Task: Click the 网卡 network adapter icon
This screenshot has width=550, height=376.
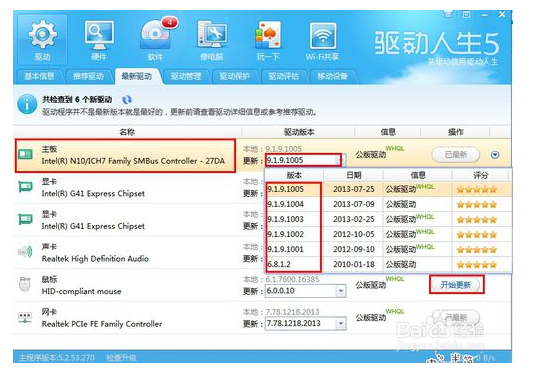Action: coord(25,317)
